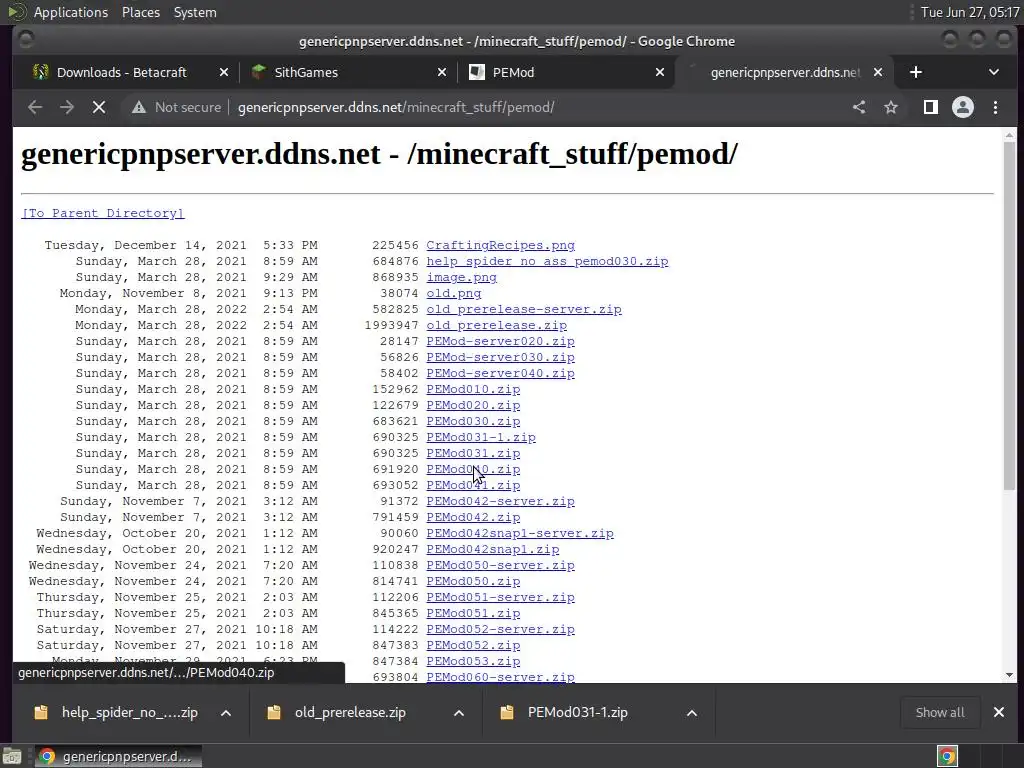Expand options for PEMod031-1.zip download
Viewport: 1024px width, 768px height.
(x=692, y=712)
